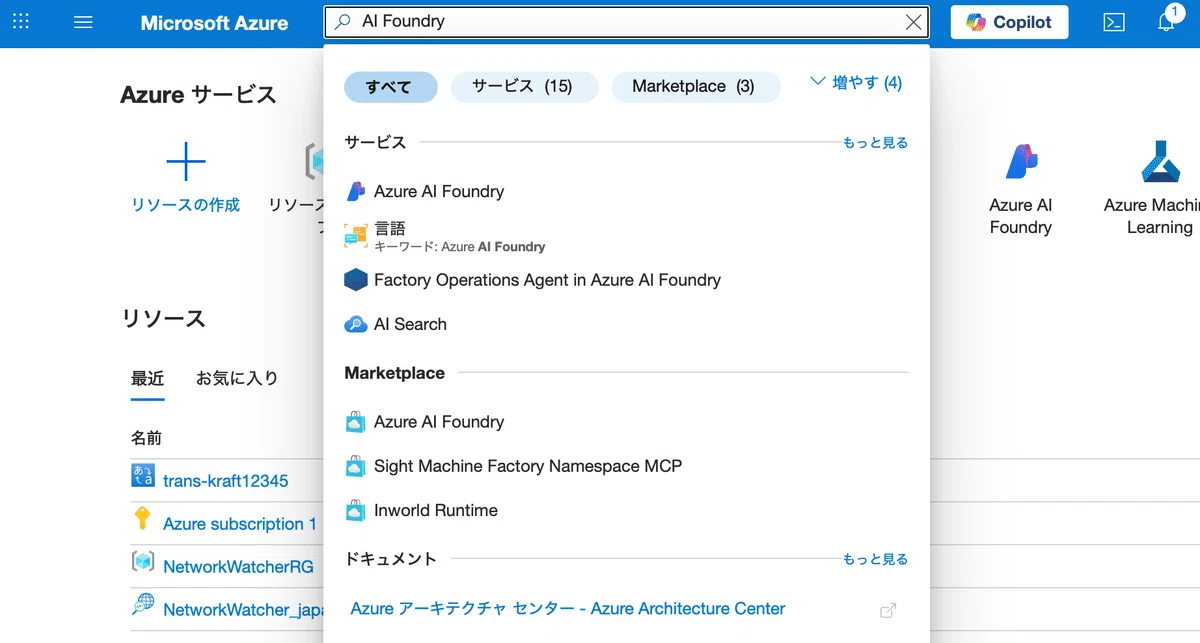Open Factory Operations Agent in Azure AI Foundry
Screen dimensions: 1200x643
pos(547,280)
